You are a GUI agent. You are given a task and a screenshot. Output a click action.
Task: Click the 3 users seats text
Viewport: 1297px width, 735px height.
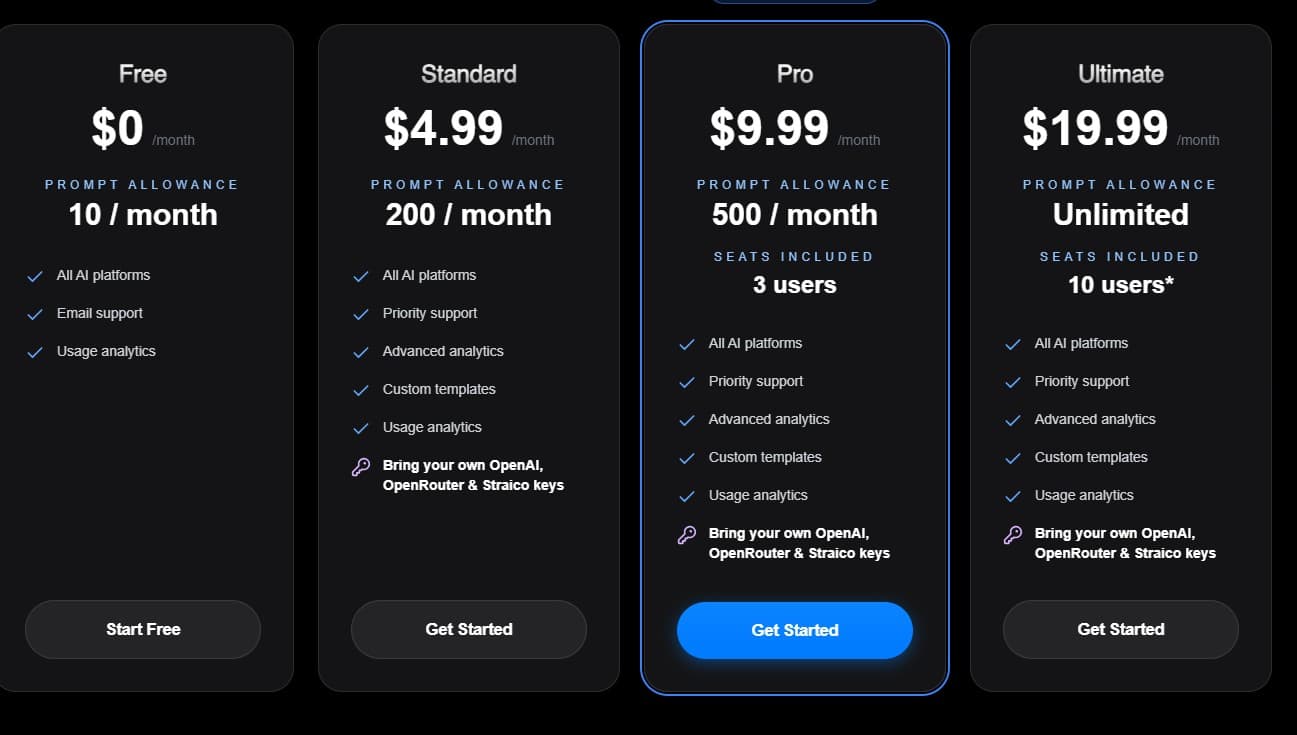(x=794, y=285)
